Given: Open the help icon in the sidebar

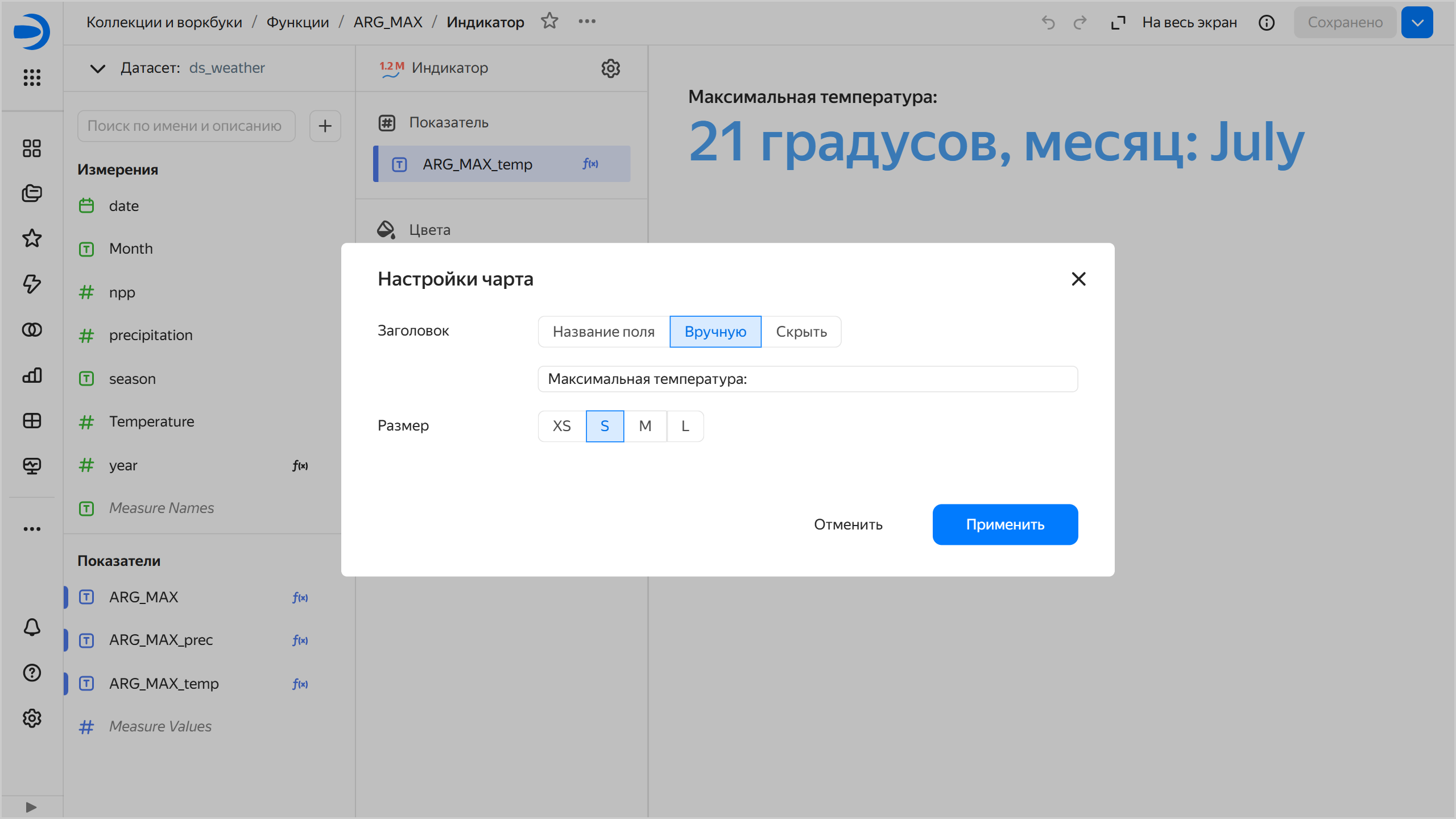Looking at the screenshot, I should click(32, 673).
